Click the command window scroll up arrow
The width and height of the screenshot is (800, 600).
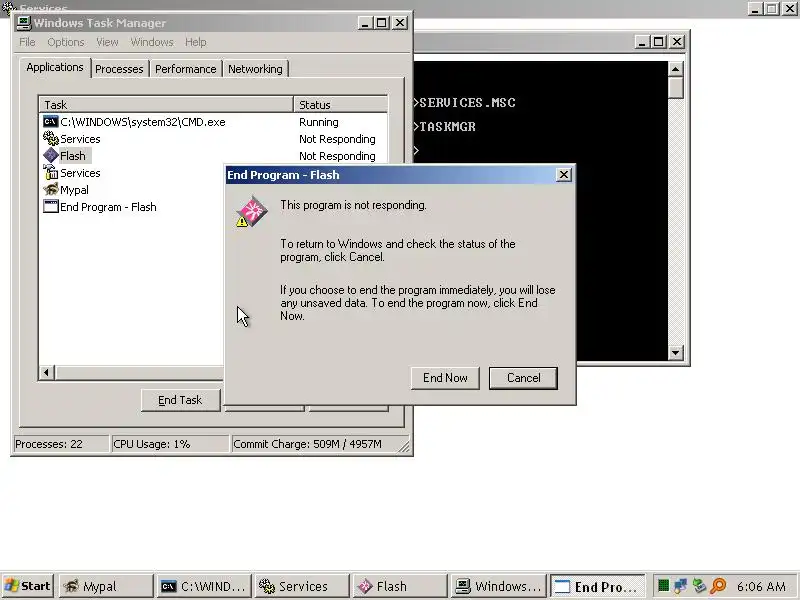pos(676,69)
